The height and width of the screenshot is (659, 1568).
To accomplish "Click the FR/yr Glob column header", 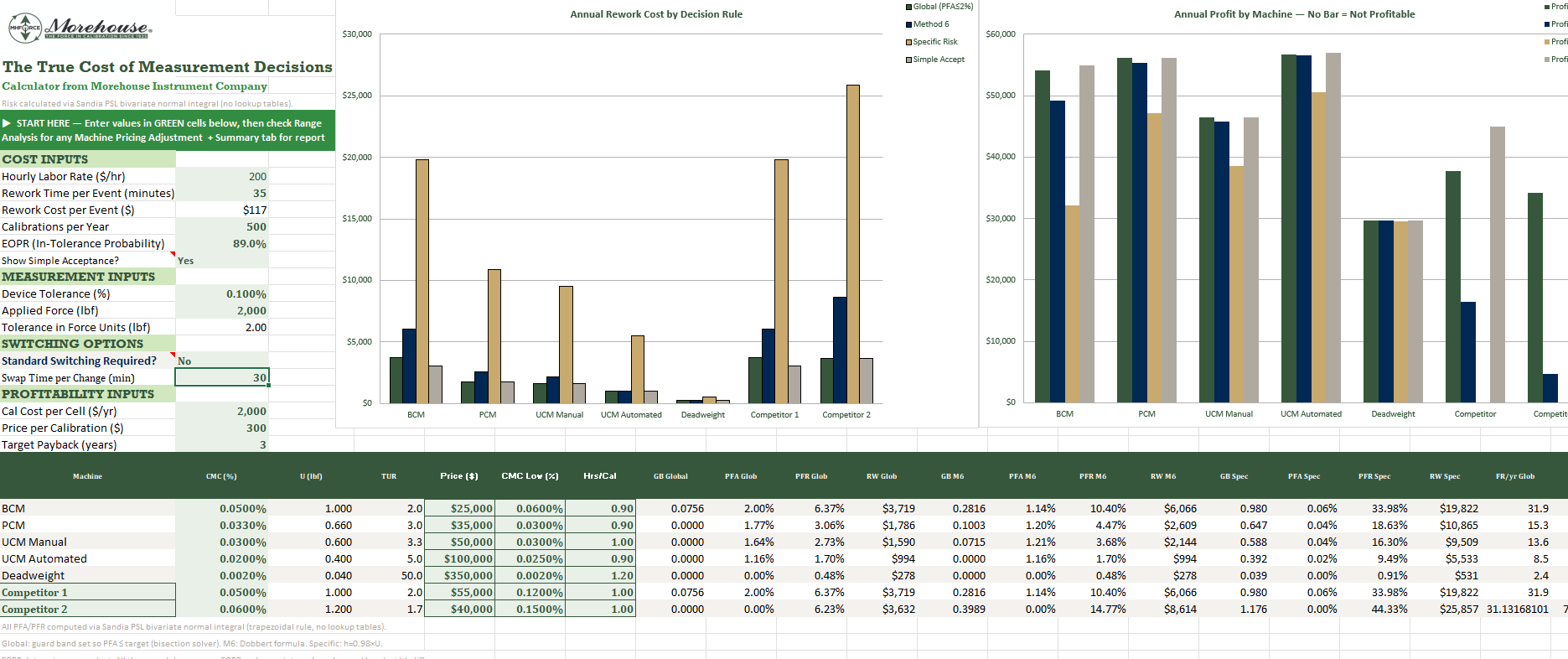I will point(1515,476).
